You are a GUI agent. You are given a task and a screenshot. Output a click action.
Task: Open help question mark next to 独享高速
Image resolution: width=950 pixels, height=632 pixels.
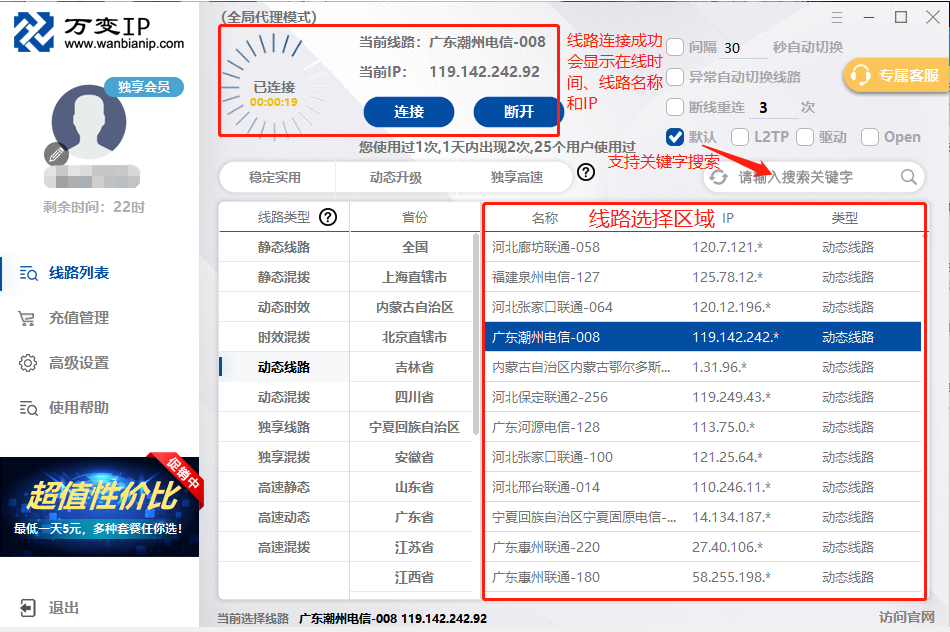point(585,173)
